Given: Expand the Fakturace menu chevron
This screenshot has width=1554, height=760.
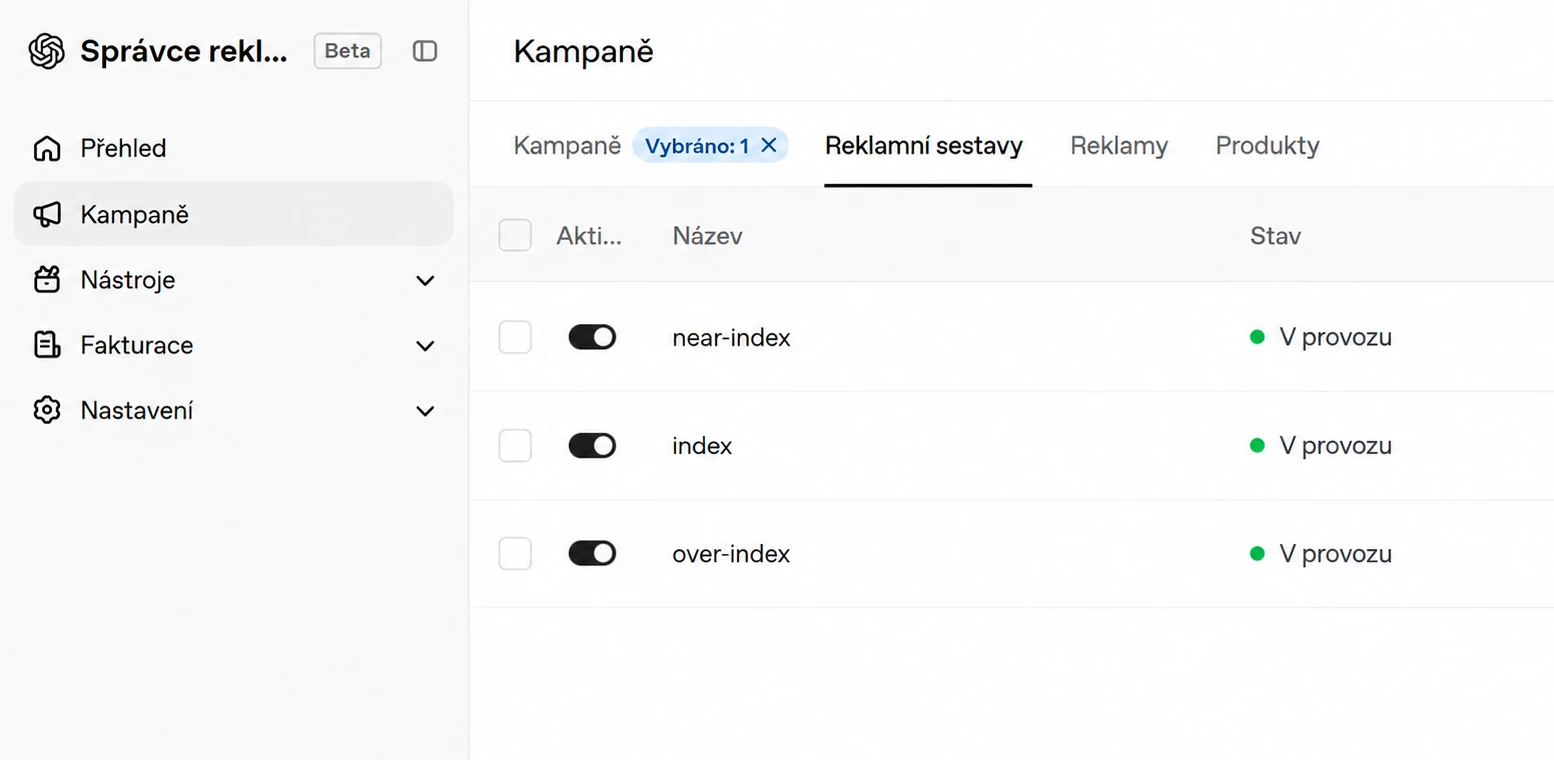Looking at the screenshot, I should tap(425, 346).
